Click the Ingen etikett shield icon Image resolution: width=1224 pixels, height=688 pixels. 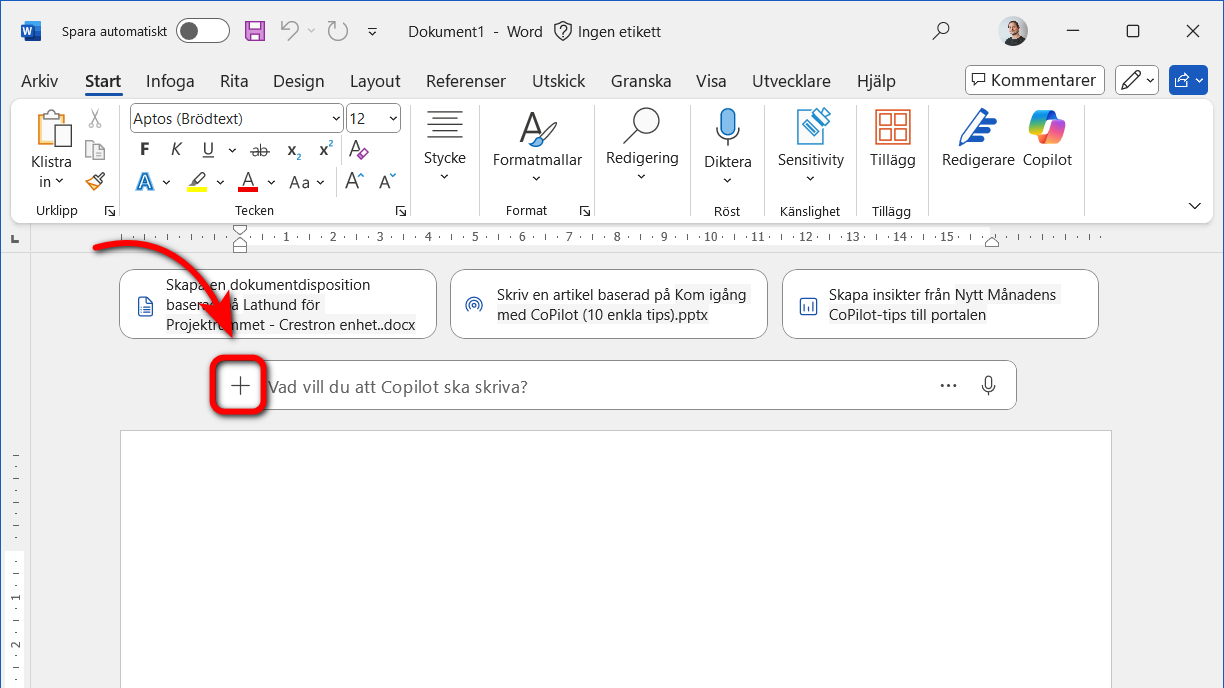[x=563, y=31]
